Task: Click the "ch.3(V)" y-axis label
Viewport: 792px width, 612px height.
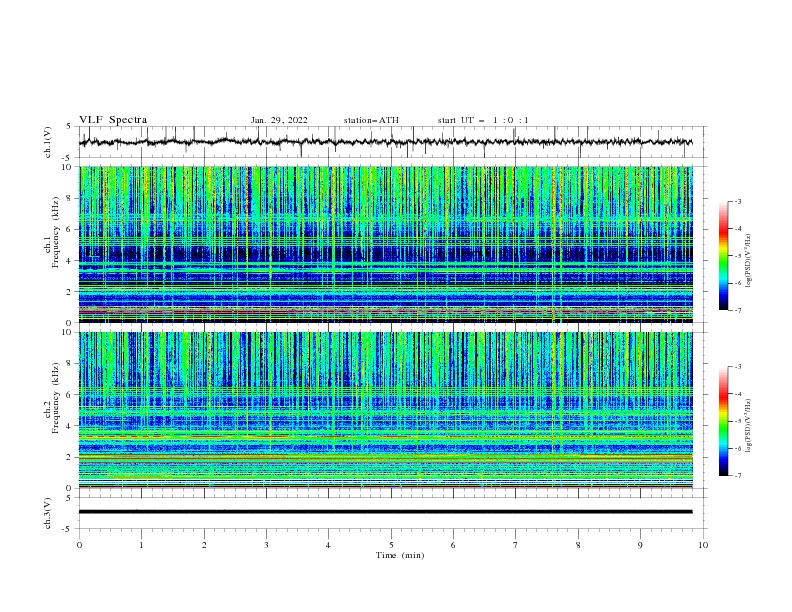Action: (48, 513)
